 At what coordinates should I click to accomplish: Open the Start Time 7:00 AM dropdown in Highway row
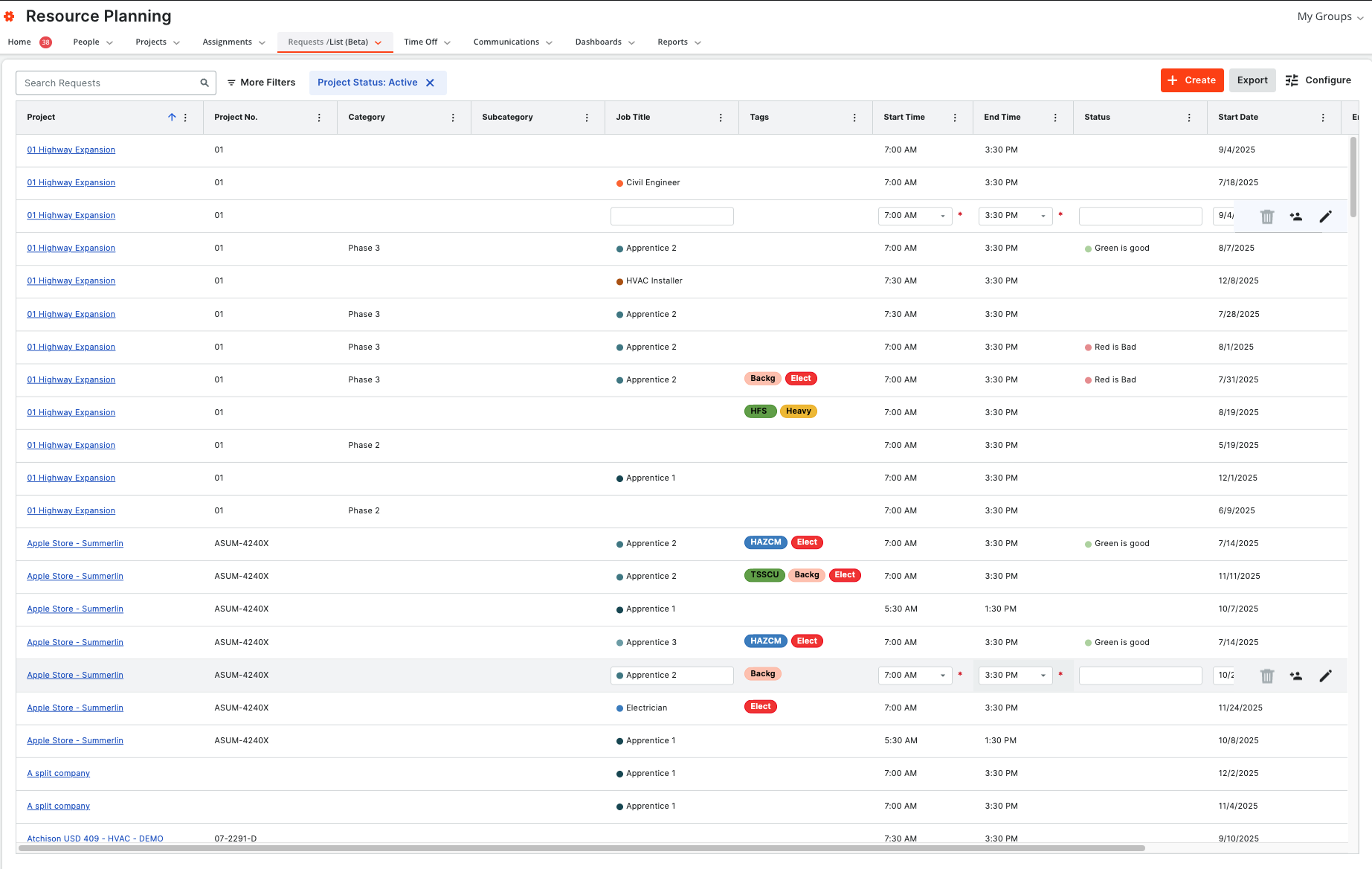915,216
